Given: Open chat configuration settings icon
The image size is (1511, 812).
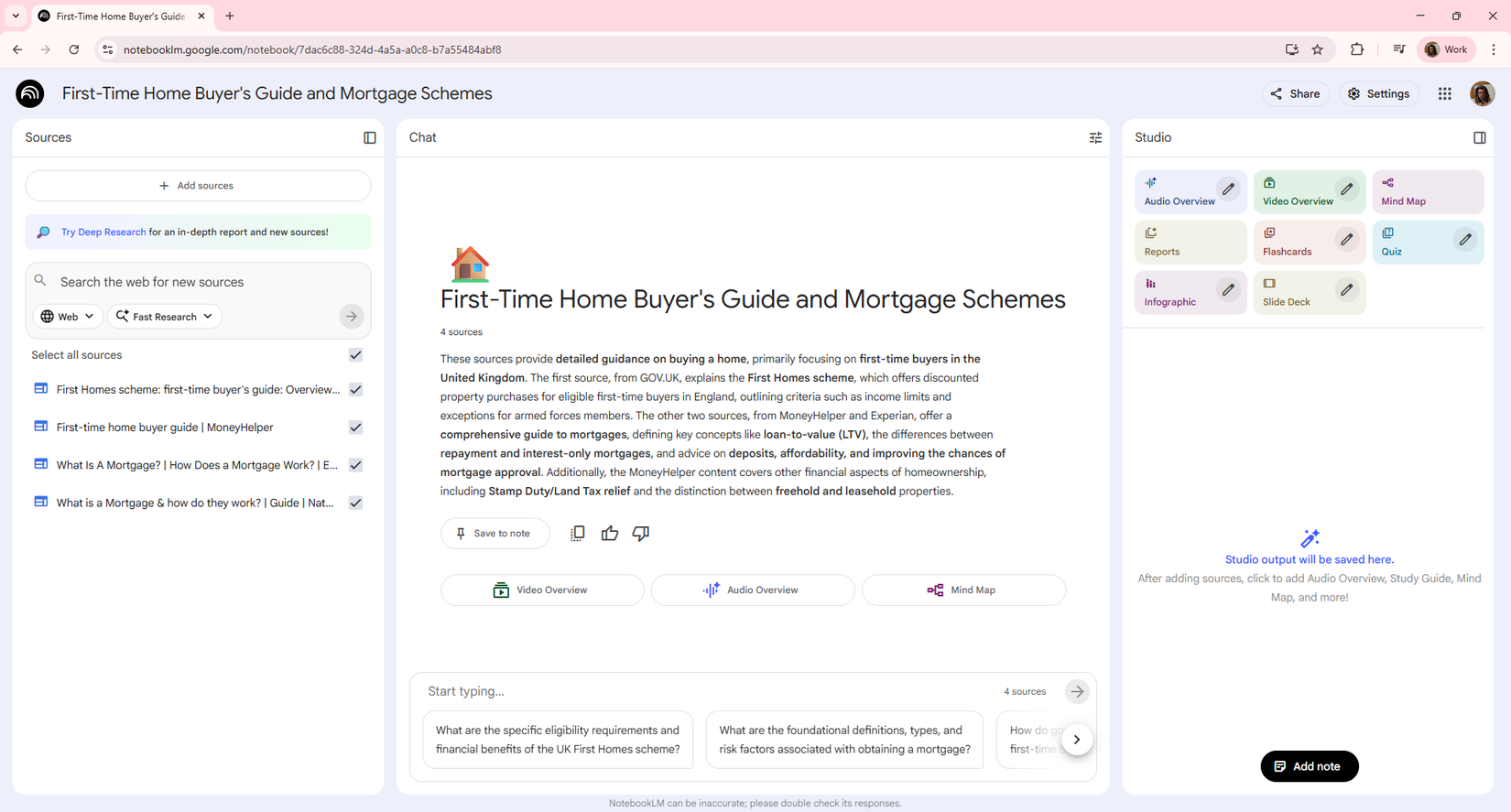Looking at the screenshot, I should pos(1095,137).
